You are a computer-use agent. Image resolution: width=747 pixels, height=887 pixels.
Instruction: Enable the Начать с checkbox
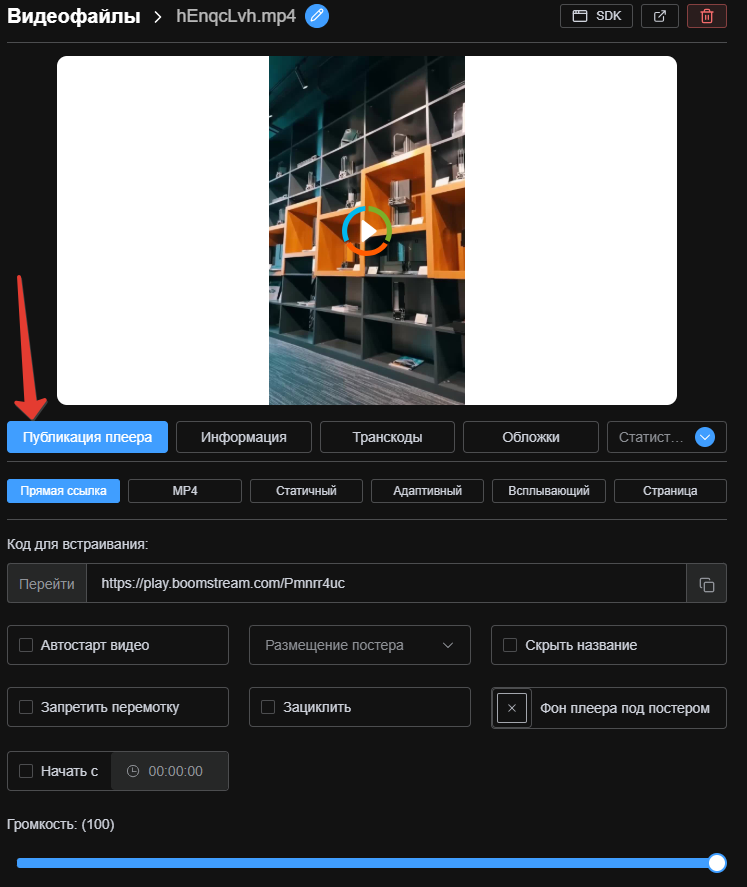click(x=26, y=771)
